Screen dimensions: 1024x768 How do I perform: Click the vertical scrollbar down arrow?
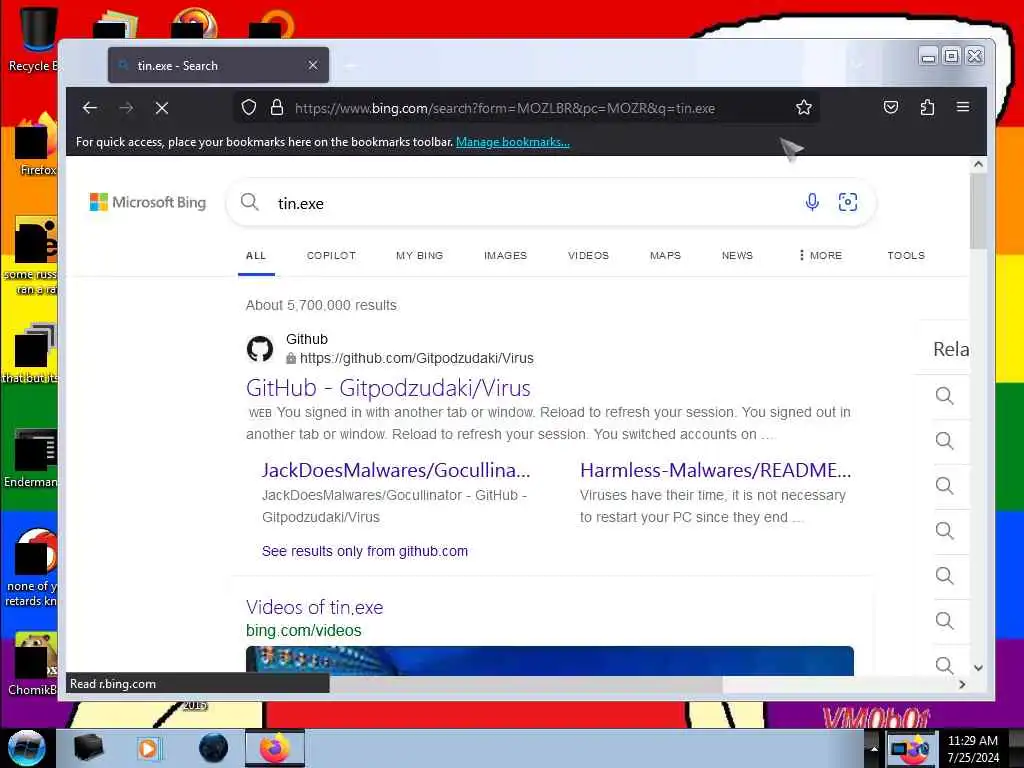click(x=978, y=667)
